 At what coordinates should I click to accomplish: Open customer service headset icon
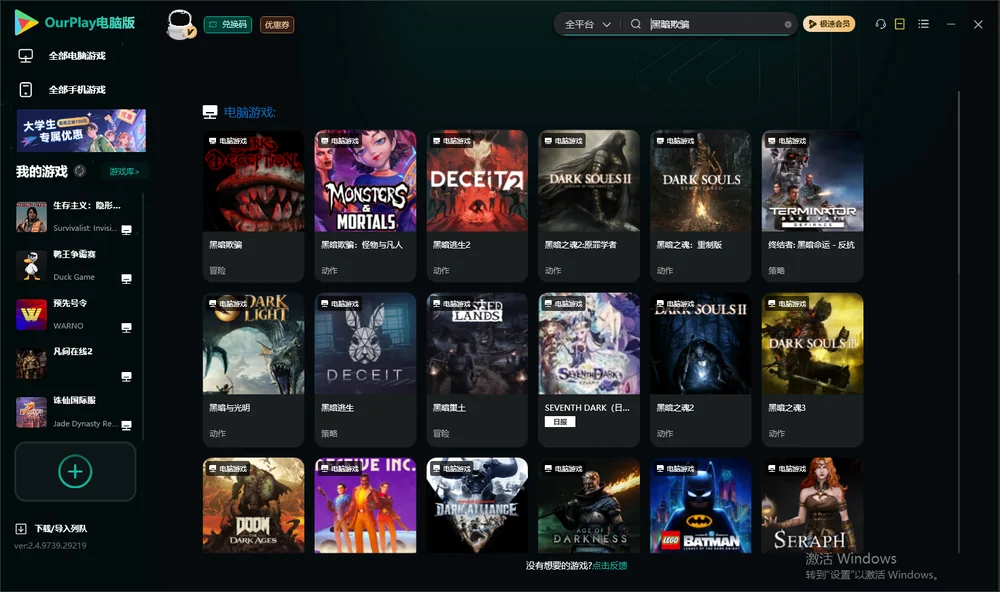880,24
